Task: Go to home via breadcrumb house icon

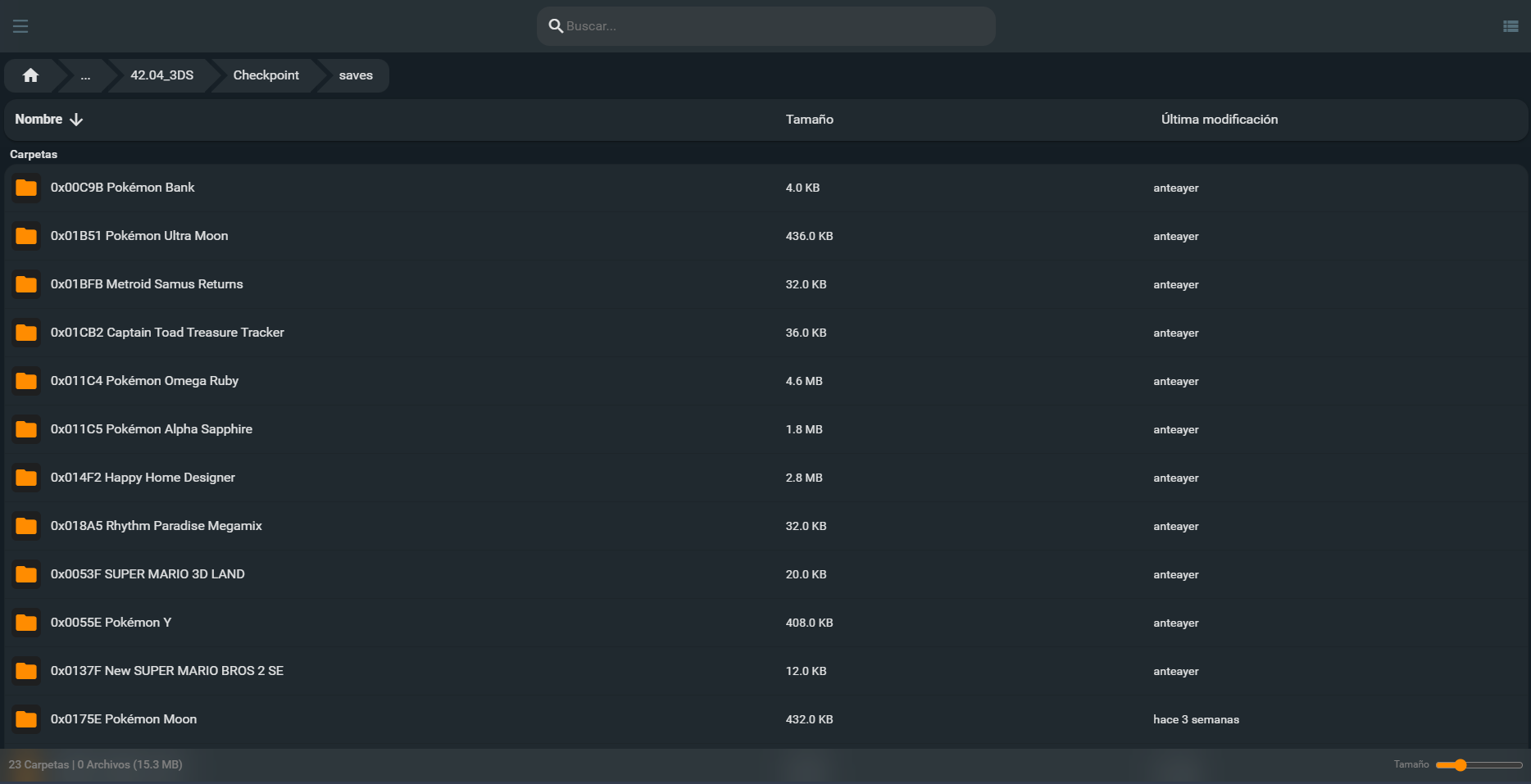Action: tap(31, 75)
